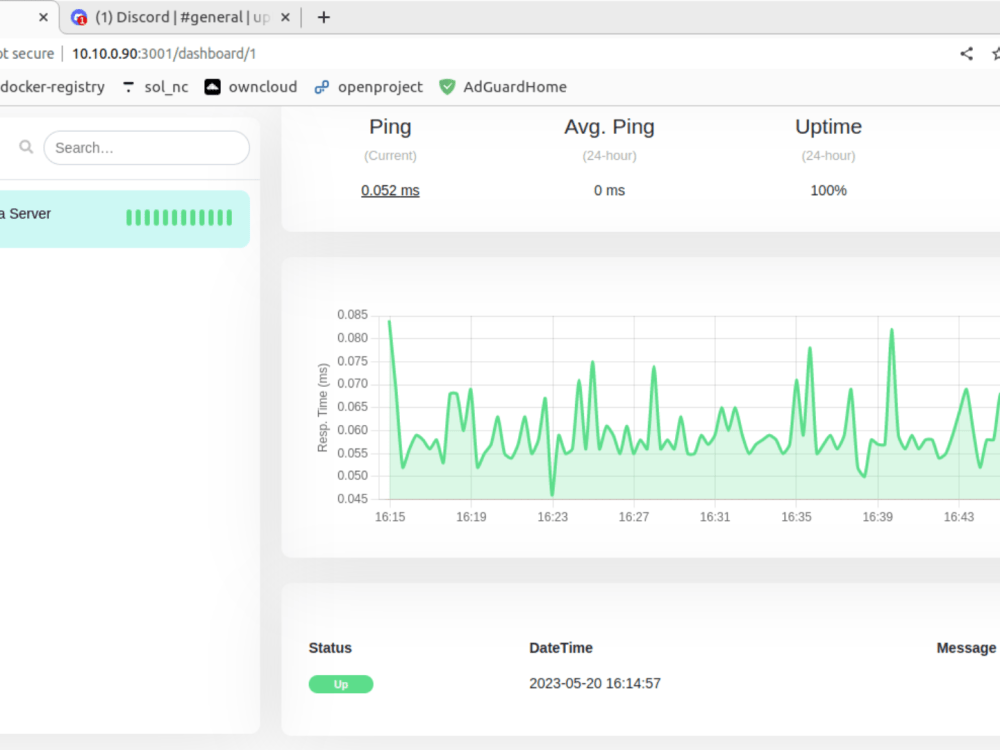Screen dimensions: 1000x750
Task: Click the Search field in the sidebar
Action: pyautogui.click(x=146, y=147)
